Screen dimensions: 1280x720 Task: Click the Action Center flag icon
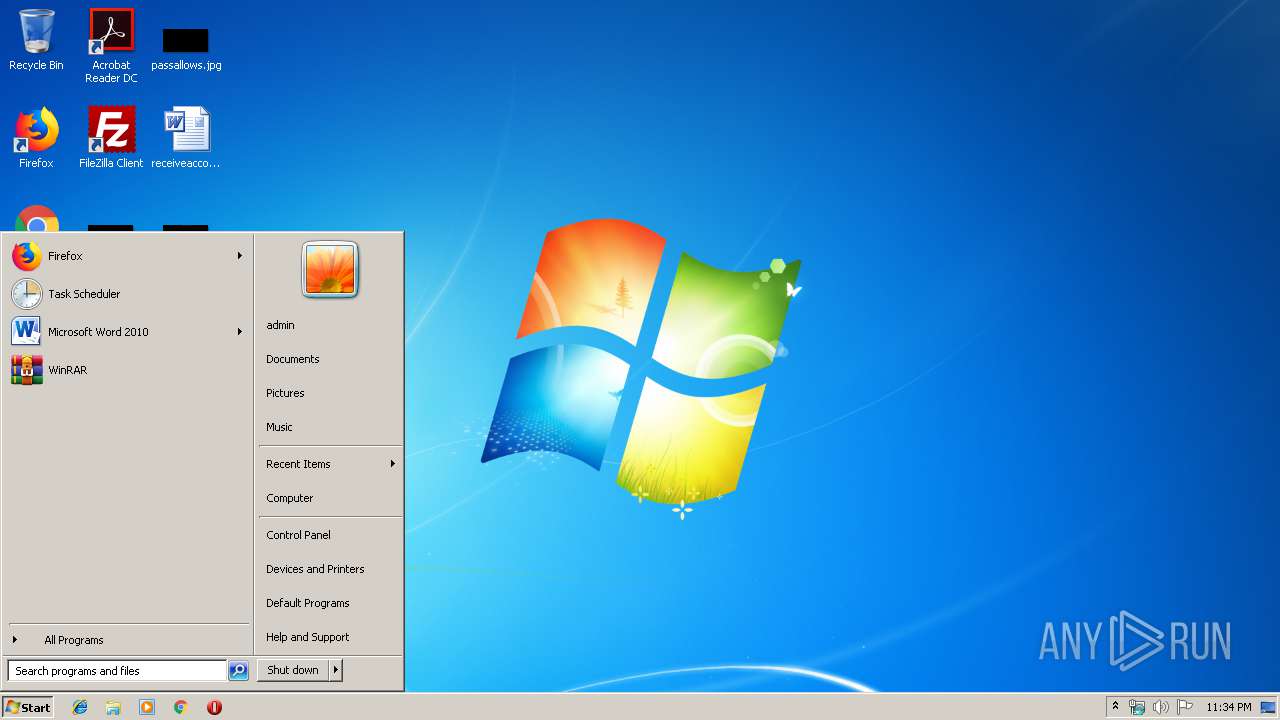[x=1185, y=707]
